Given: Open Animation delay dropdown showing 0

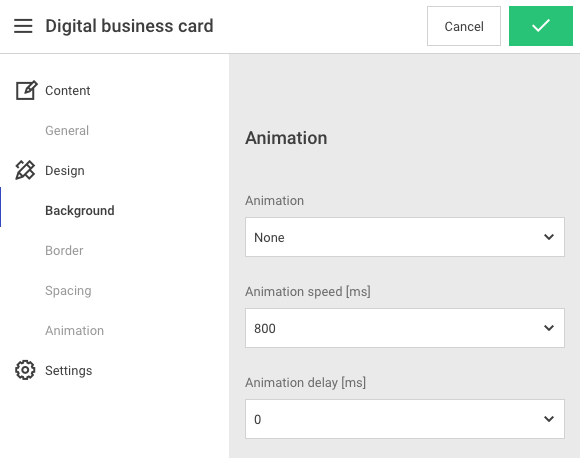Looking at the screenshot, I should tap(405, 419).
